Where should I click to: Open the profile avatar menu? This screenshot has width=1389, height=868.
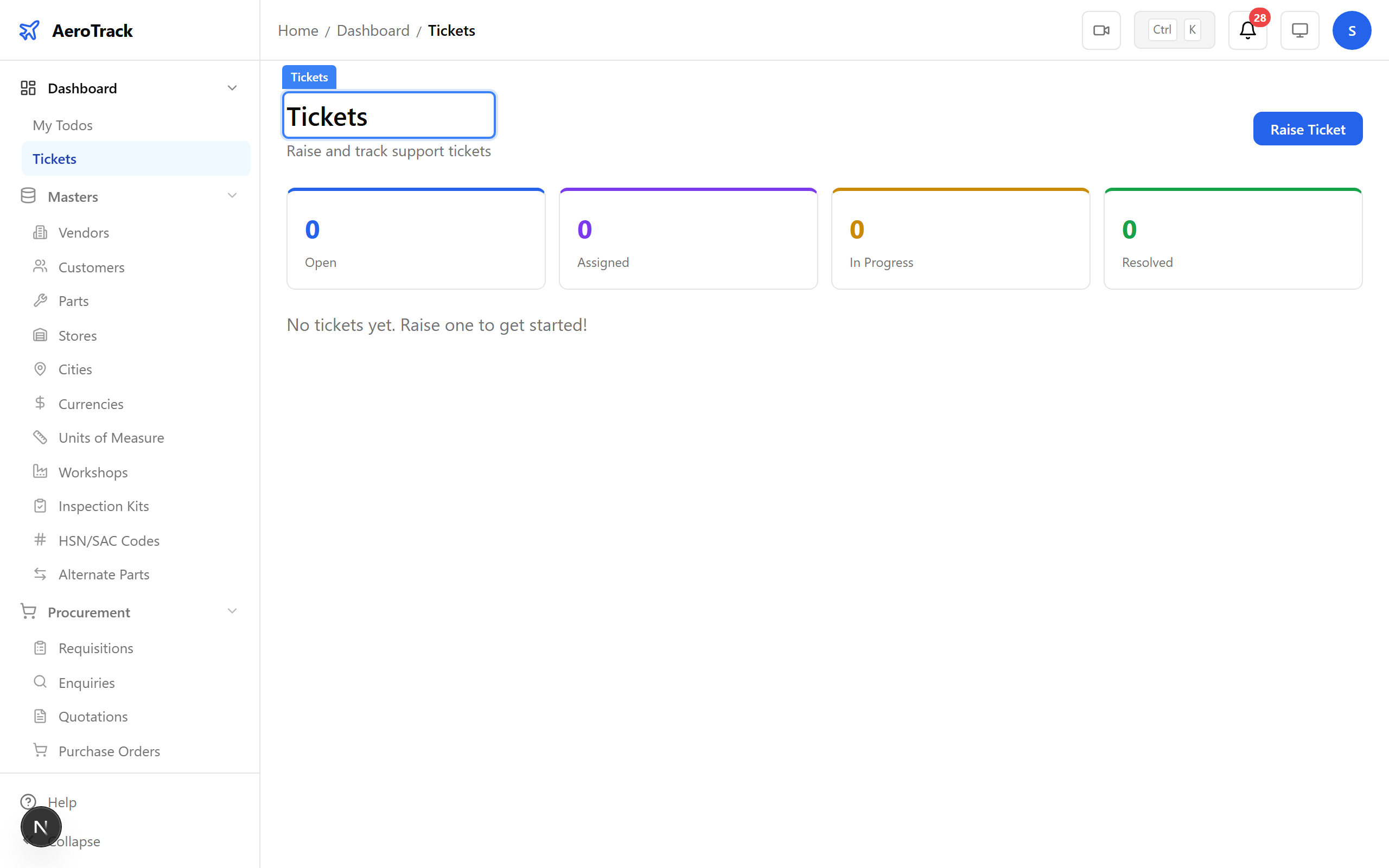click(x=1352, y=30)
